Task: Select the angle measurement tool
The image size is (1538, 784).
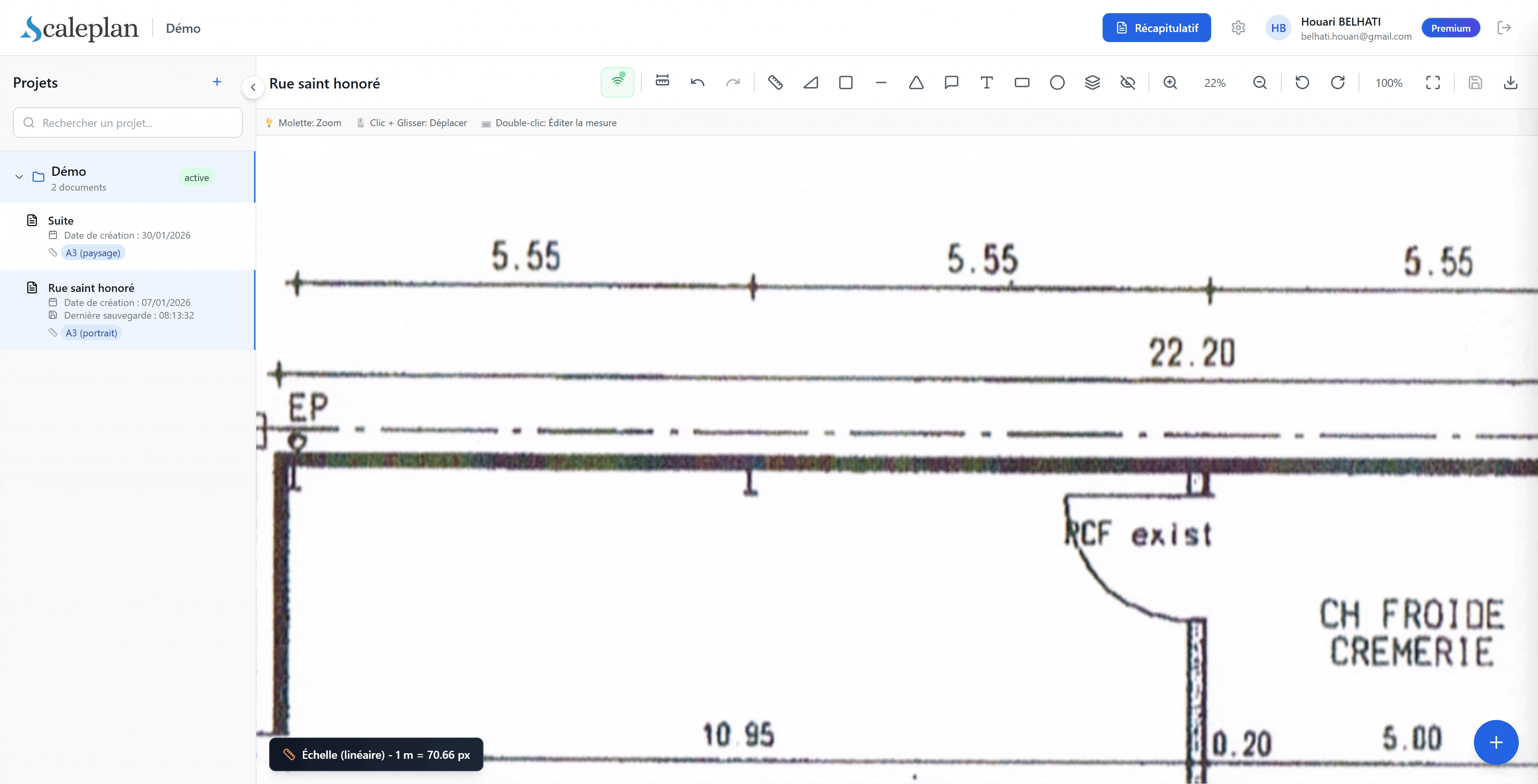Action: pyautogui.click(x=810, y=82)
